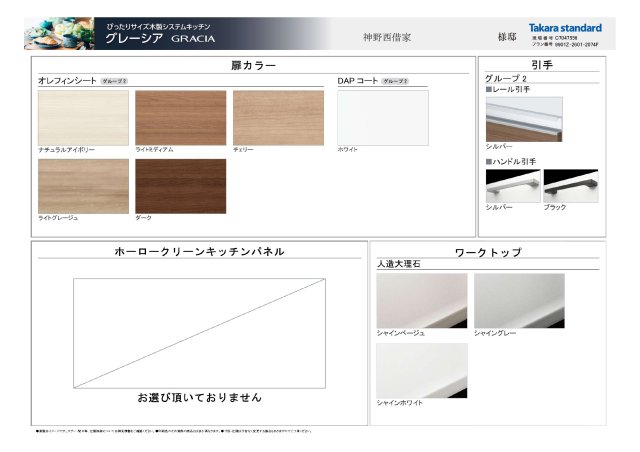Select the ブラック handle thumbnail
The height and width of the screenshot is (452, 640).
pos(571,186)
